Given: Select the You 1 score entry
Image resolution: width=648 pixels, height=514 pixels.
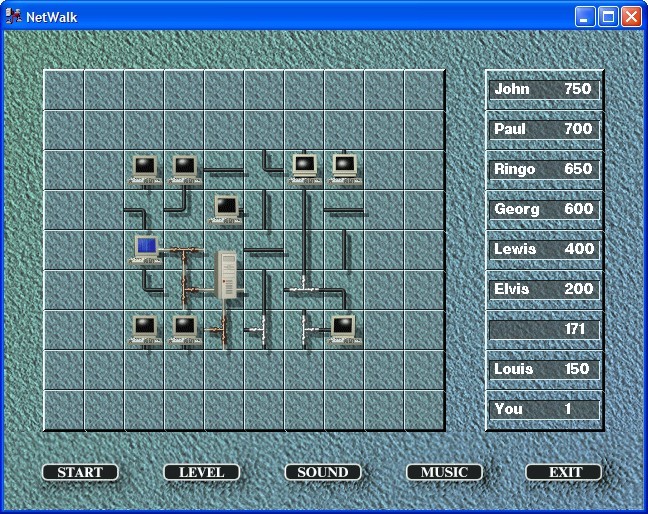Looking at the screenshot, I should pyautogui.click(x=544, y=410).
